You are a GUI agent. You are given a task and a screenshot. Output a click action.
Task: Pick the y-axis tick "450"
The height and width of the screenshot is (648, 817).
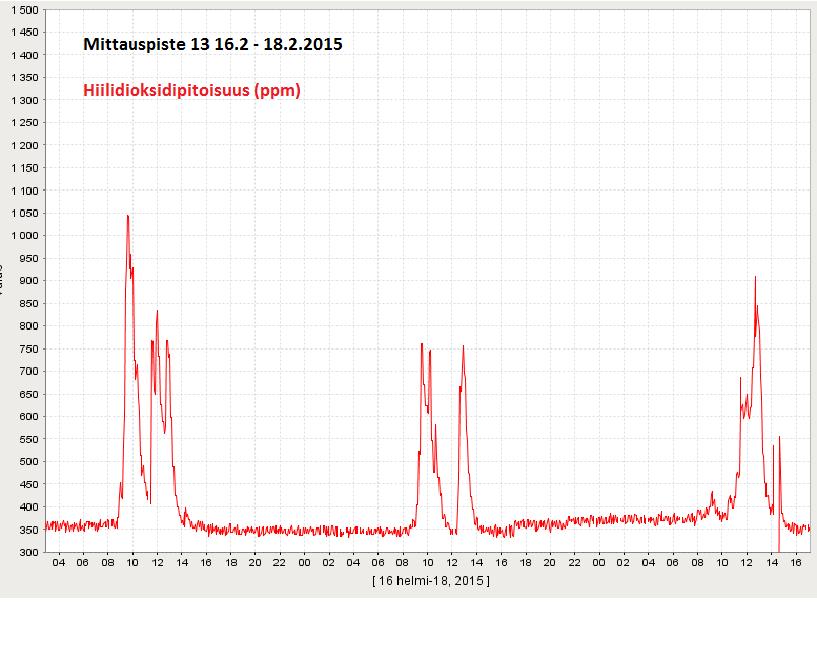coord(29,484)
